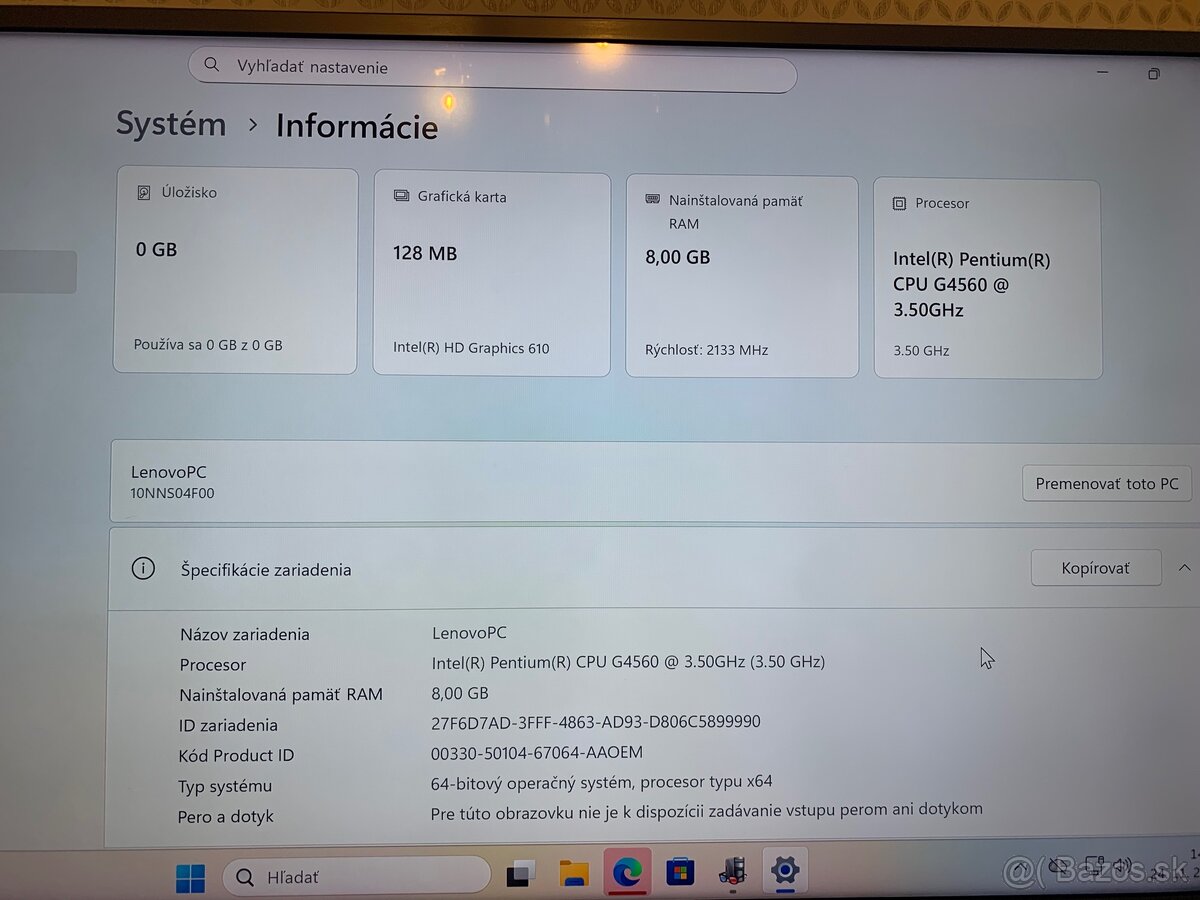1200x900 pixels.
Task: Click the Nainštalovaná pamäť RAM icon
Action: (652, 200)
